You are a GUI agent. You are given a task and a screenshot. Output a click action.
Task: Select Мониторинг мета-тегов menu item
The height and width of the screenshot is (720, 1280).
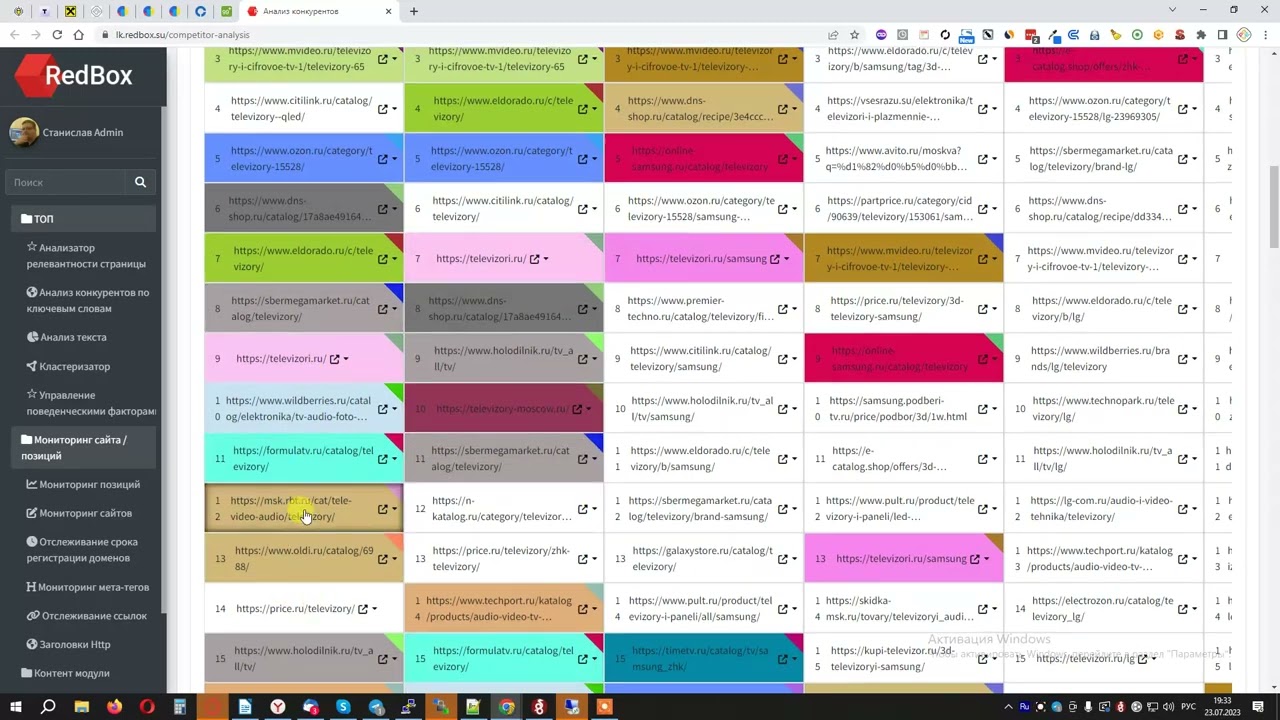[88, 588]
